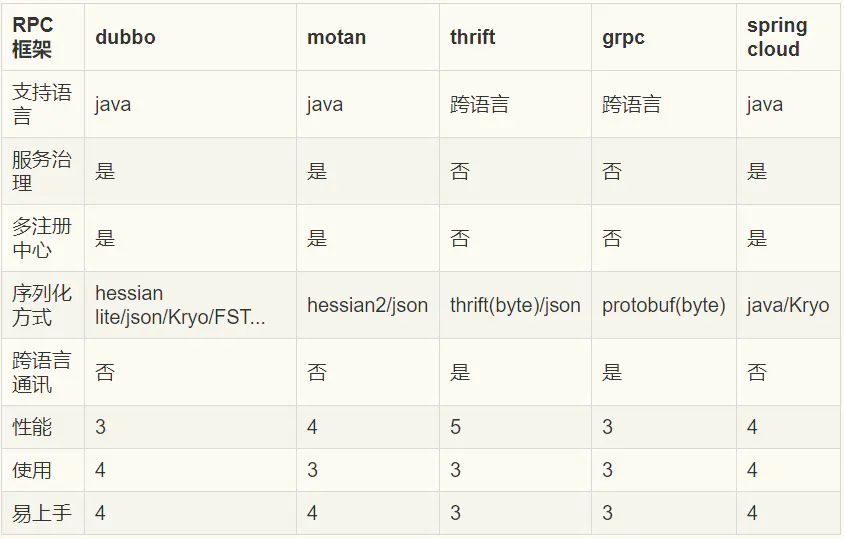
Task: Click the 使用 row label
Action: (x=32, y=470)
